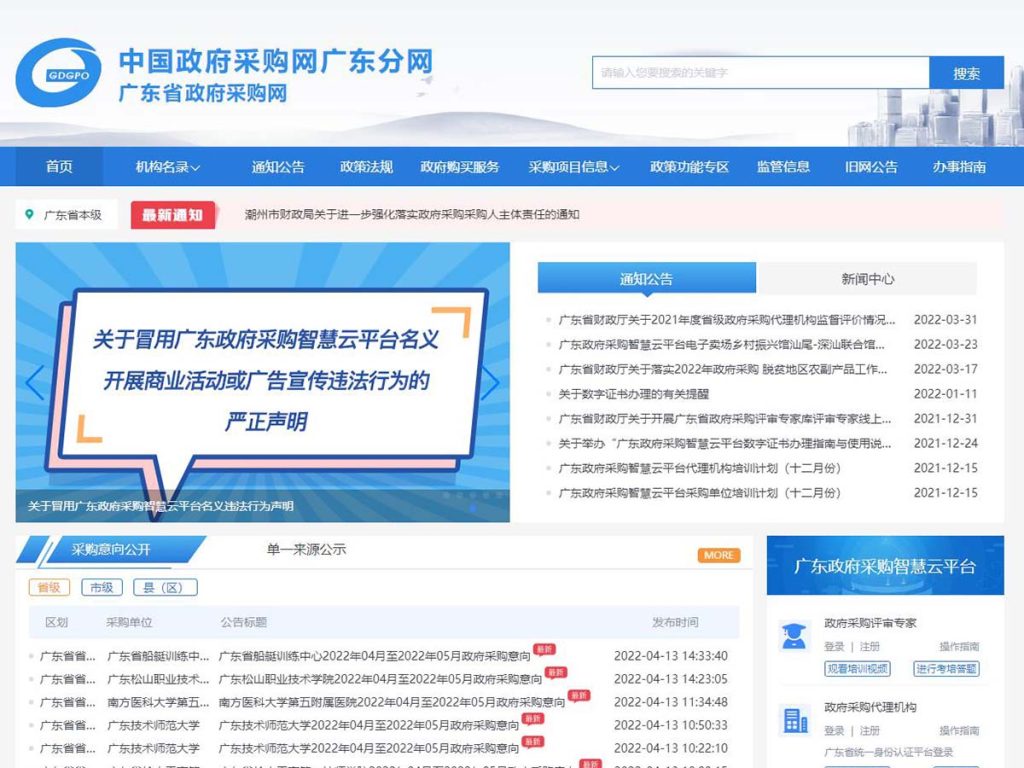Open the 乡村振兴馆汕尾 notice dated 2022-03-23

[x=722, y=345]
